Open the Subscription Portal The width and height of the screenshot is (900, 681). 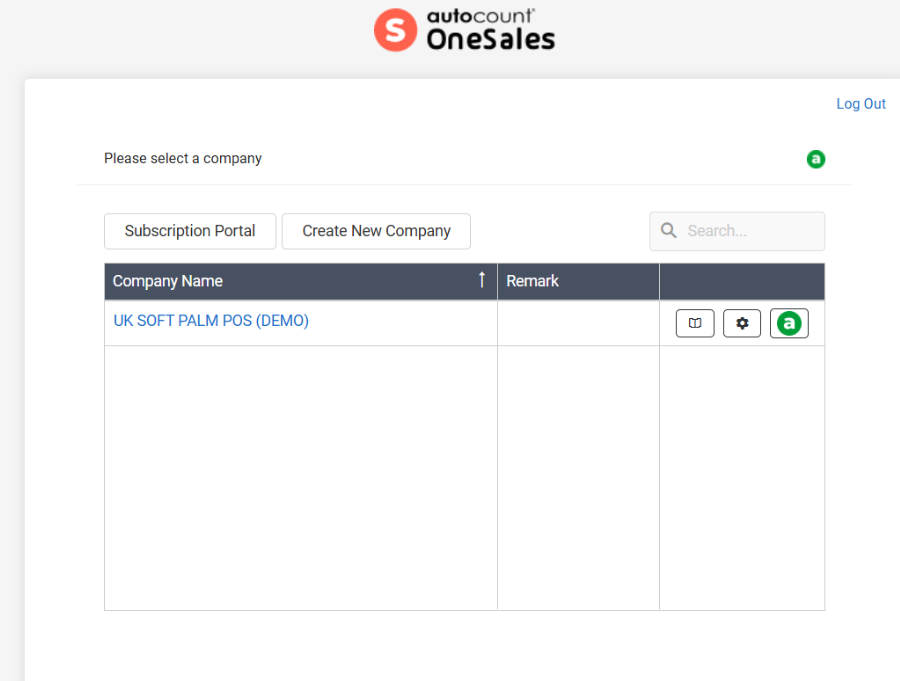(x=190, y=231)
